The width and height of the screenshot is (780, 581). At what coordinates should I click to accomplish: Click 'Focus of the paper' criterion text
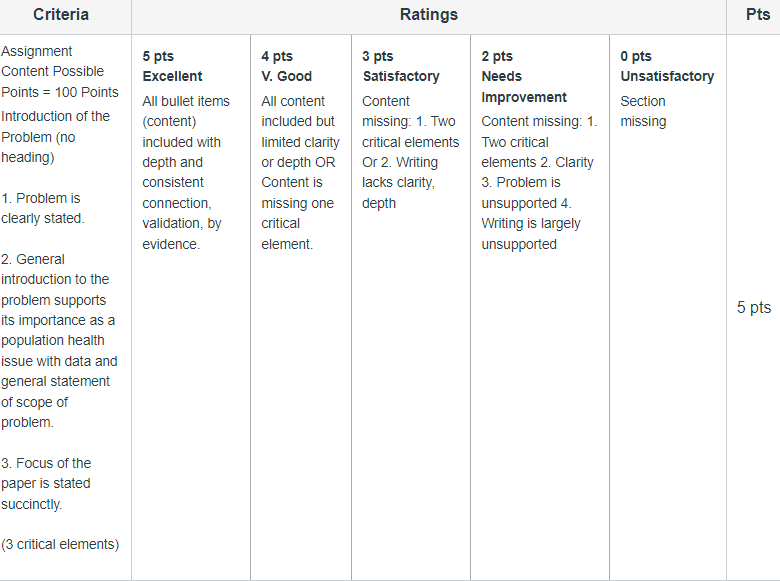[46, 484]
